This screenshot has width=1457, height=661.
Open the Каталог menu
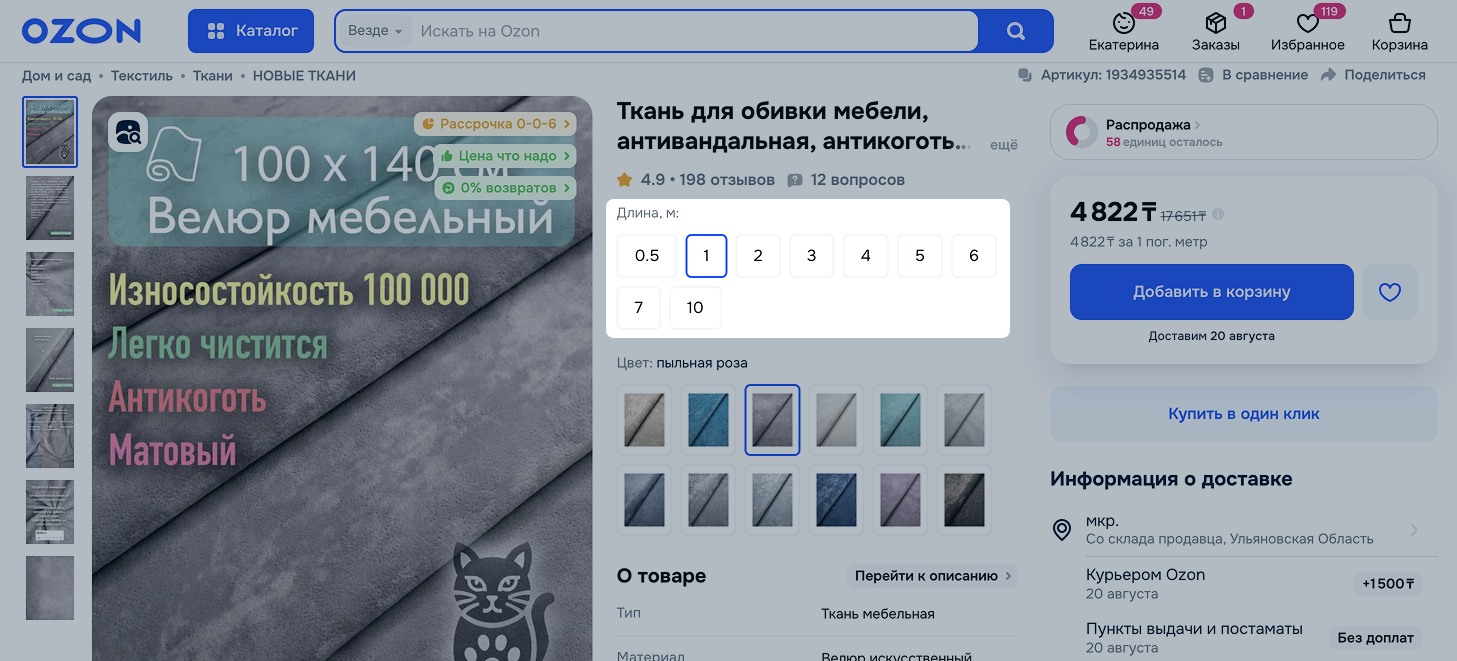251,31
